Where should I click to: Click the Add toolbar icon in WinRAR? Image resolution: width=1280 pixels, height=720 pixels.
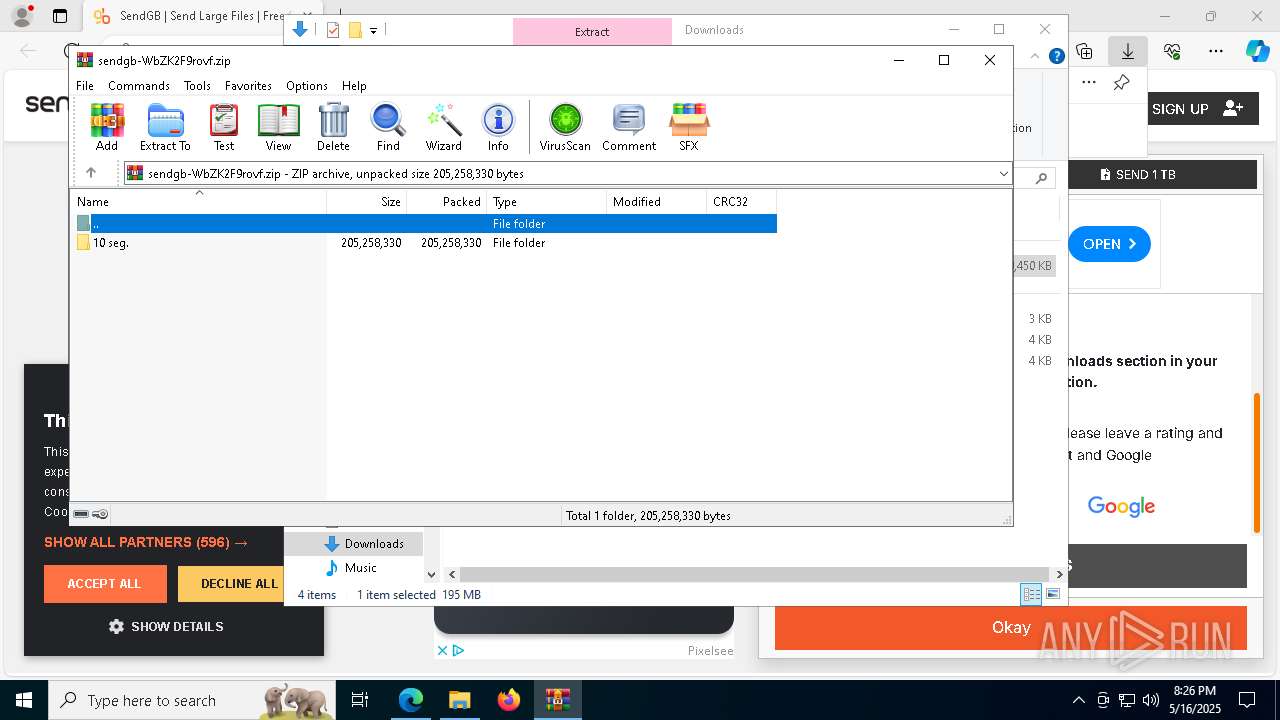(107, 127)
